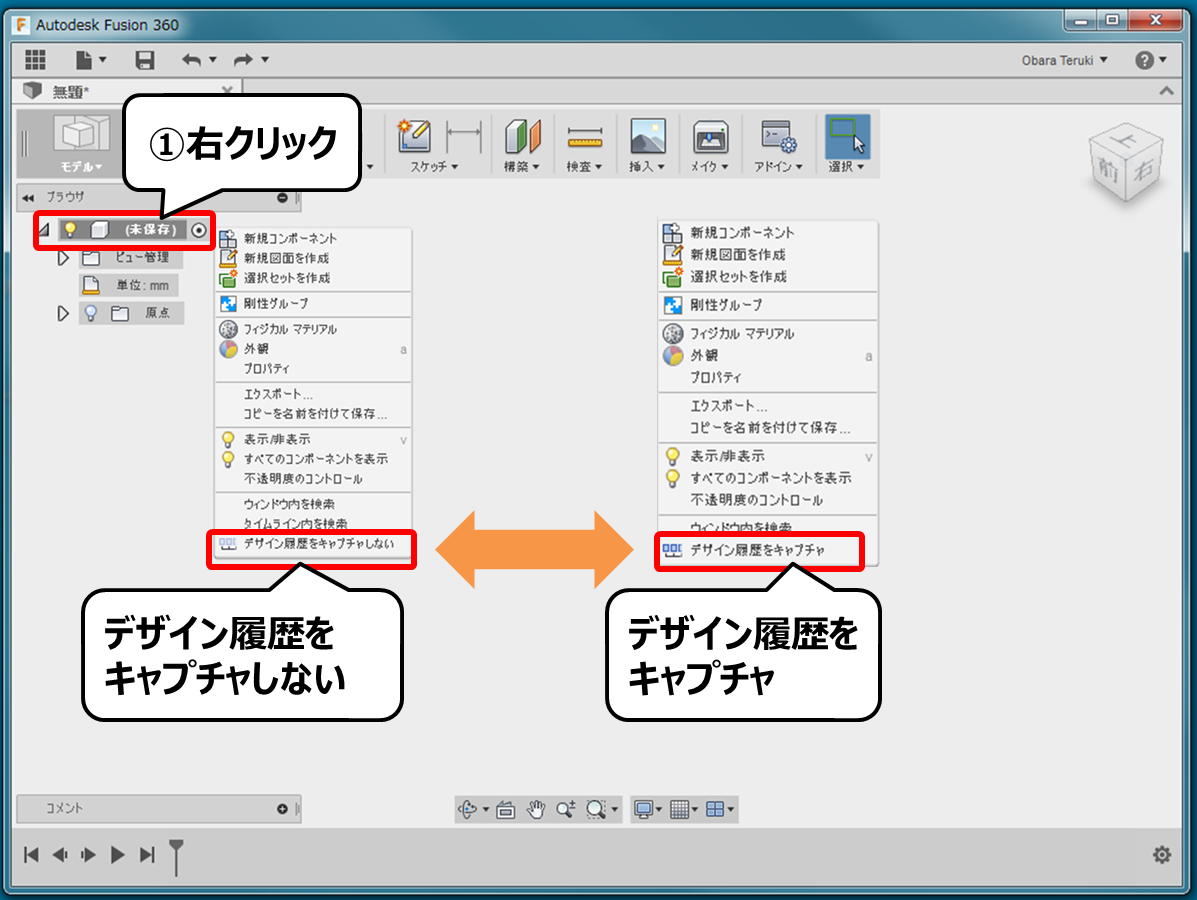
Task: Choose タイムライン内を検索 menu item
Action: 313,524
